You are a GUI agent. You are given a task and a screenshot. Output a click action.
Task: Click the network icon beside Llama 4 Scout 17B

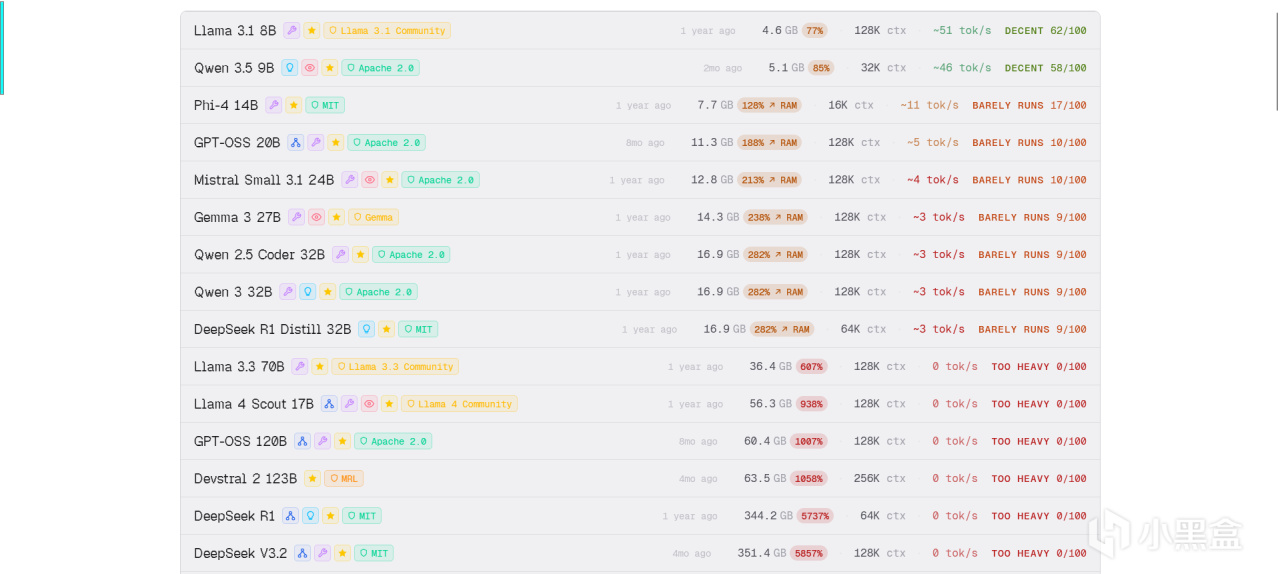[329, 404]
